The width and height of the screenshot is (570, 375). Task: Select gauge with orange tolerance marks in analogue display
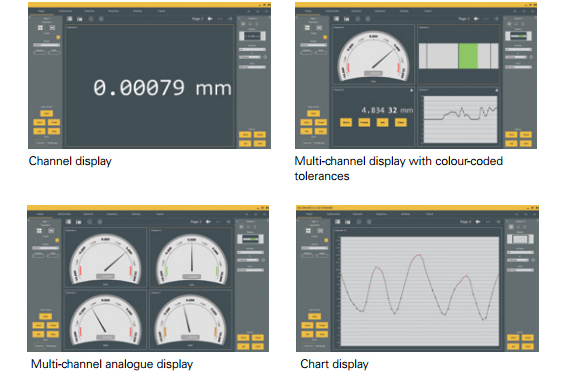191,320
